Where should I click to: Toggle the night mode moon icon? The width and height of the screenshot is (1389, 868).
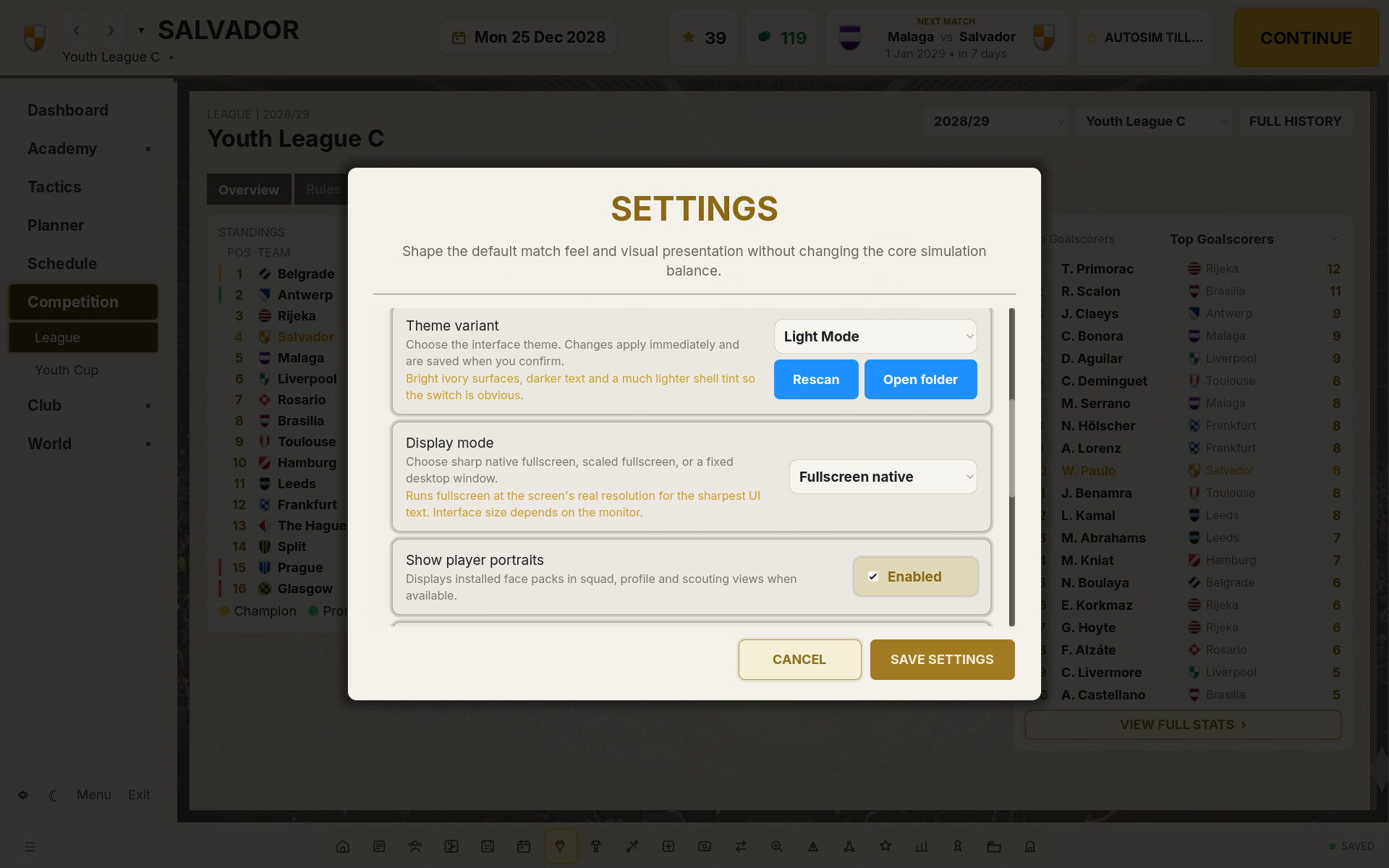[x=54, y=795]
